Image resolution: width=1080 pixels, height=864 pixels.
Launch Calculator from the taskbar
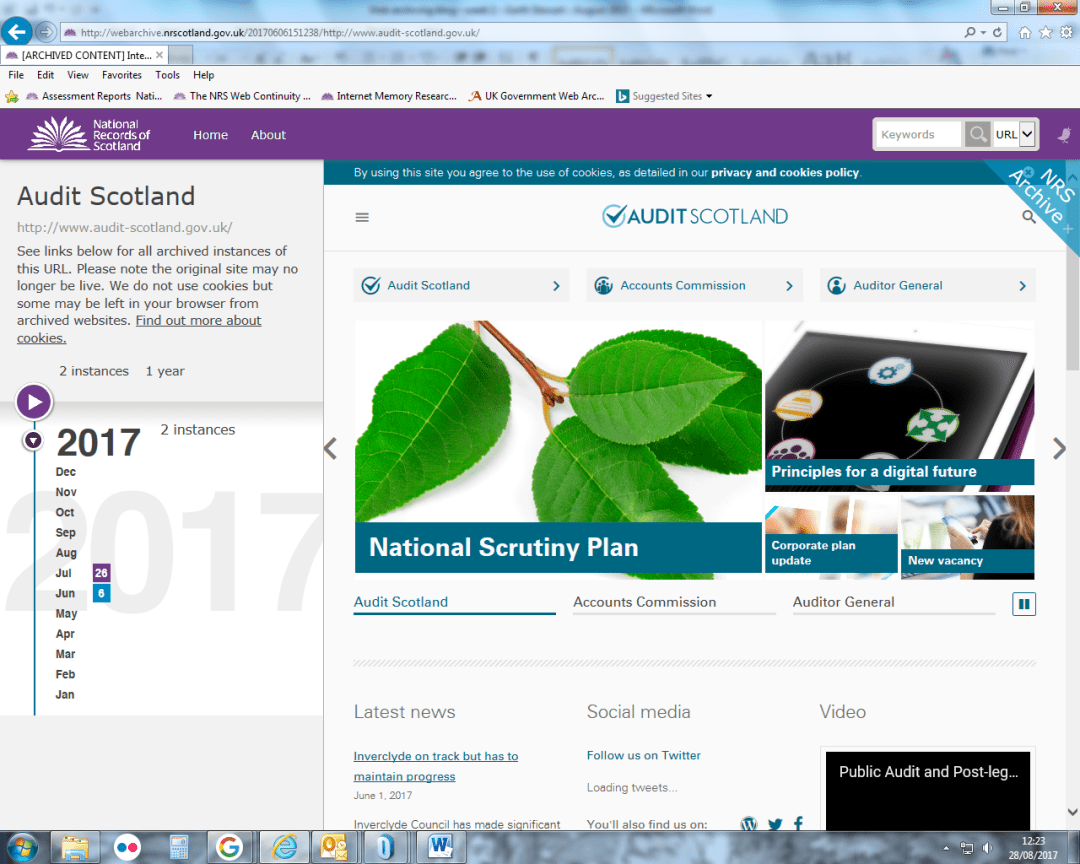[178, 848]
